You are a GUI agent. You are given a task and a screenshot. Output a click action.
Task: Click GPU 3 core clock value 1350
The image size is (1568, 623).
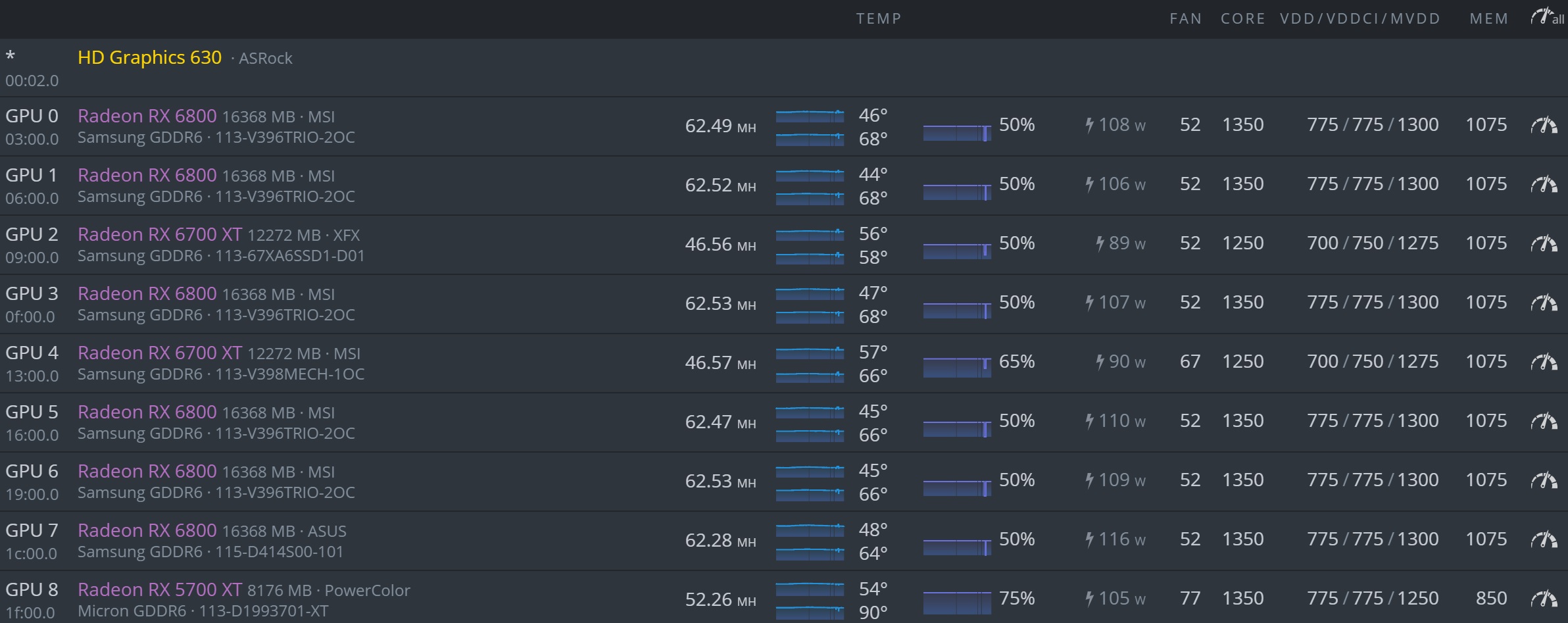pos(1242,303)
